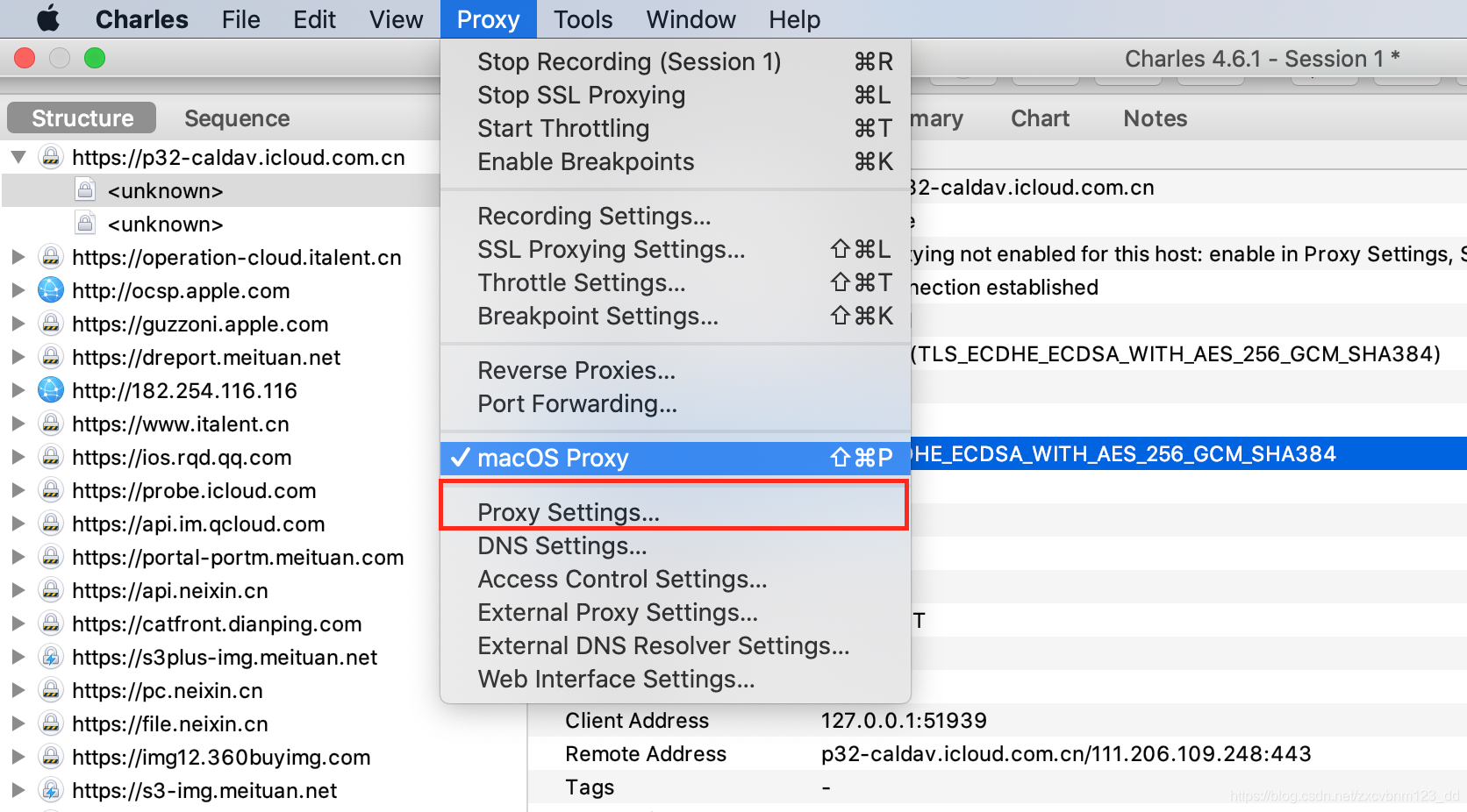Viewport: 1467px width, 812px height.
Task: Click the globe icon of 182.254.116.116
Action: (x=51, y=390)
